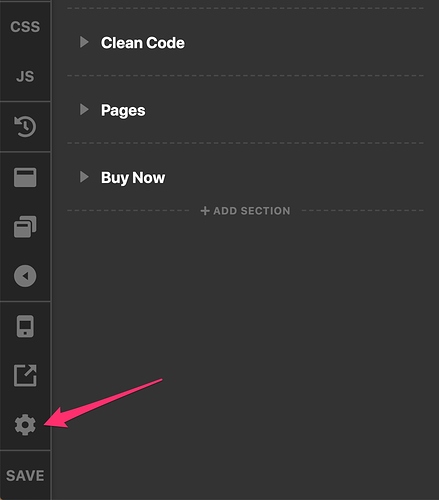Open the JS editor in sidebar
This screenshot has height=500, width=439.
(x=25, y=77)
